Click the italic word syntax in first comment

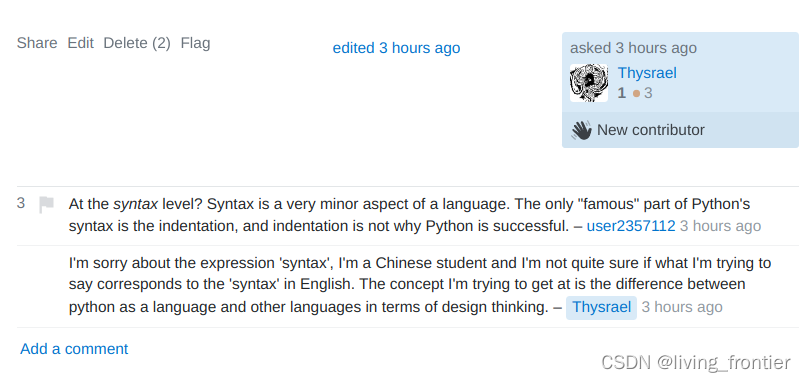click(x=135, y=205)
